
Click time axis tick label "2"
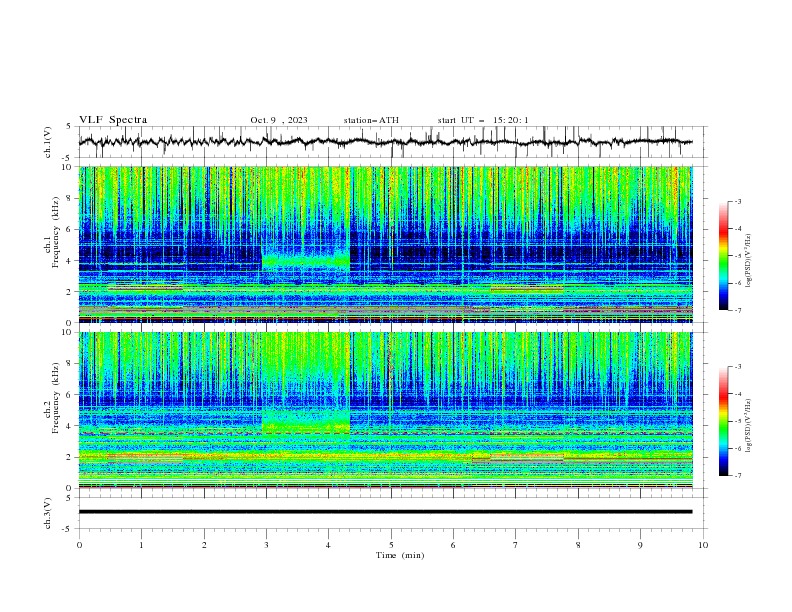204,545
